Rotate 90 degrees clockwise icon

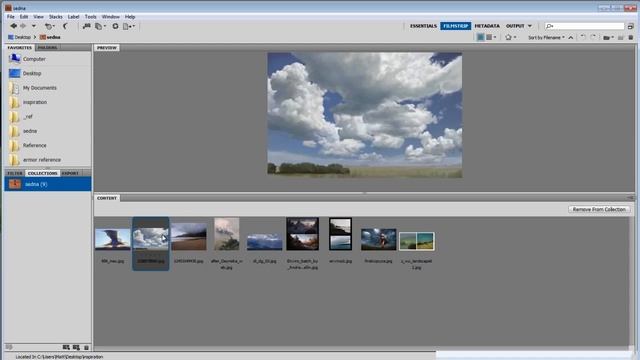593,37
